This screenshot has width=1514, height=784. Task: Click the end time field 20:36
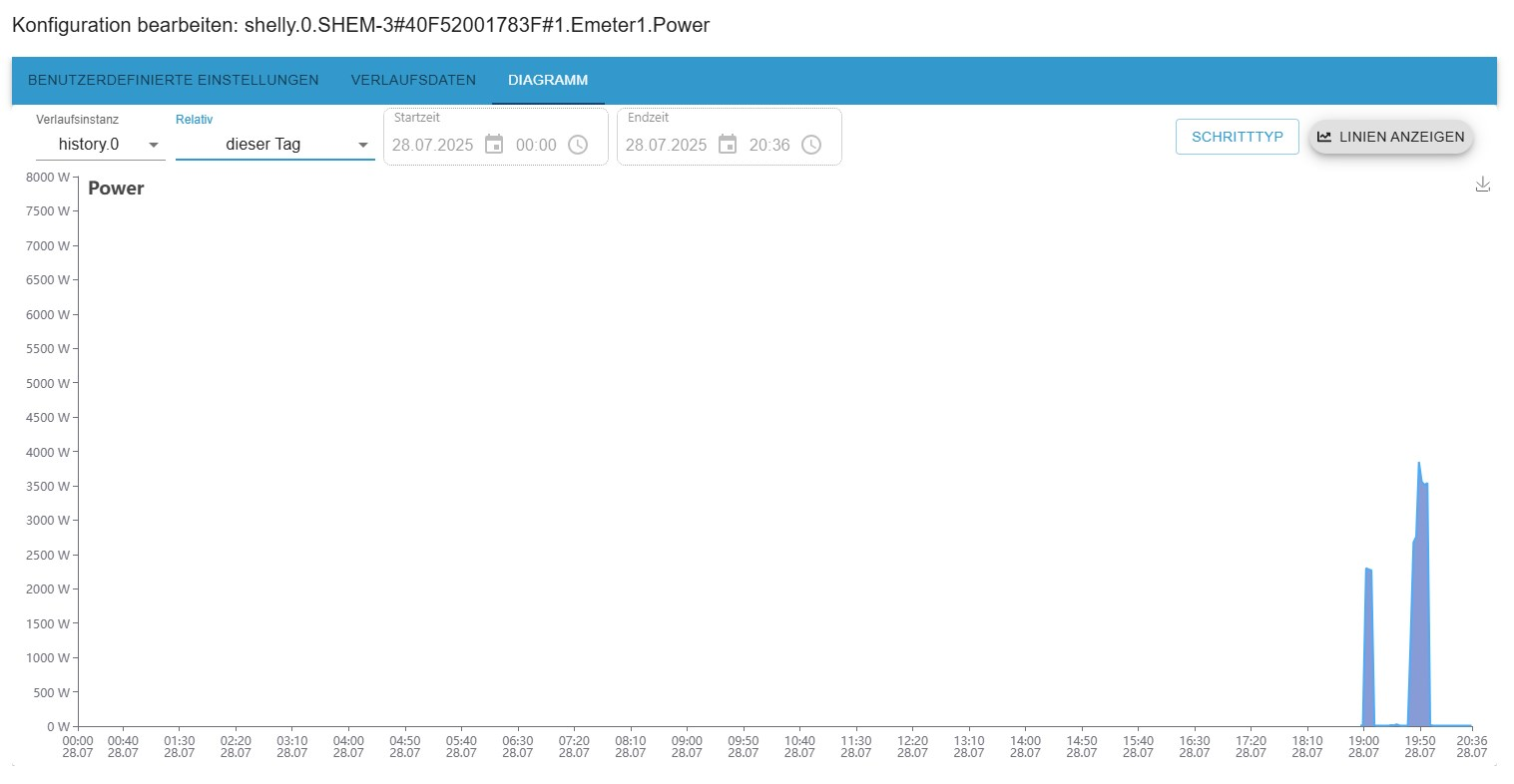point(769,145)
